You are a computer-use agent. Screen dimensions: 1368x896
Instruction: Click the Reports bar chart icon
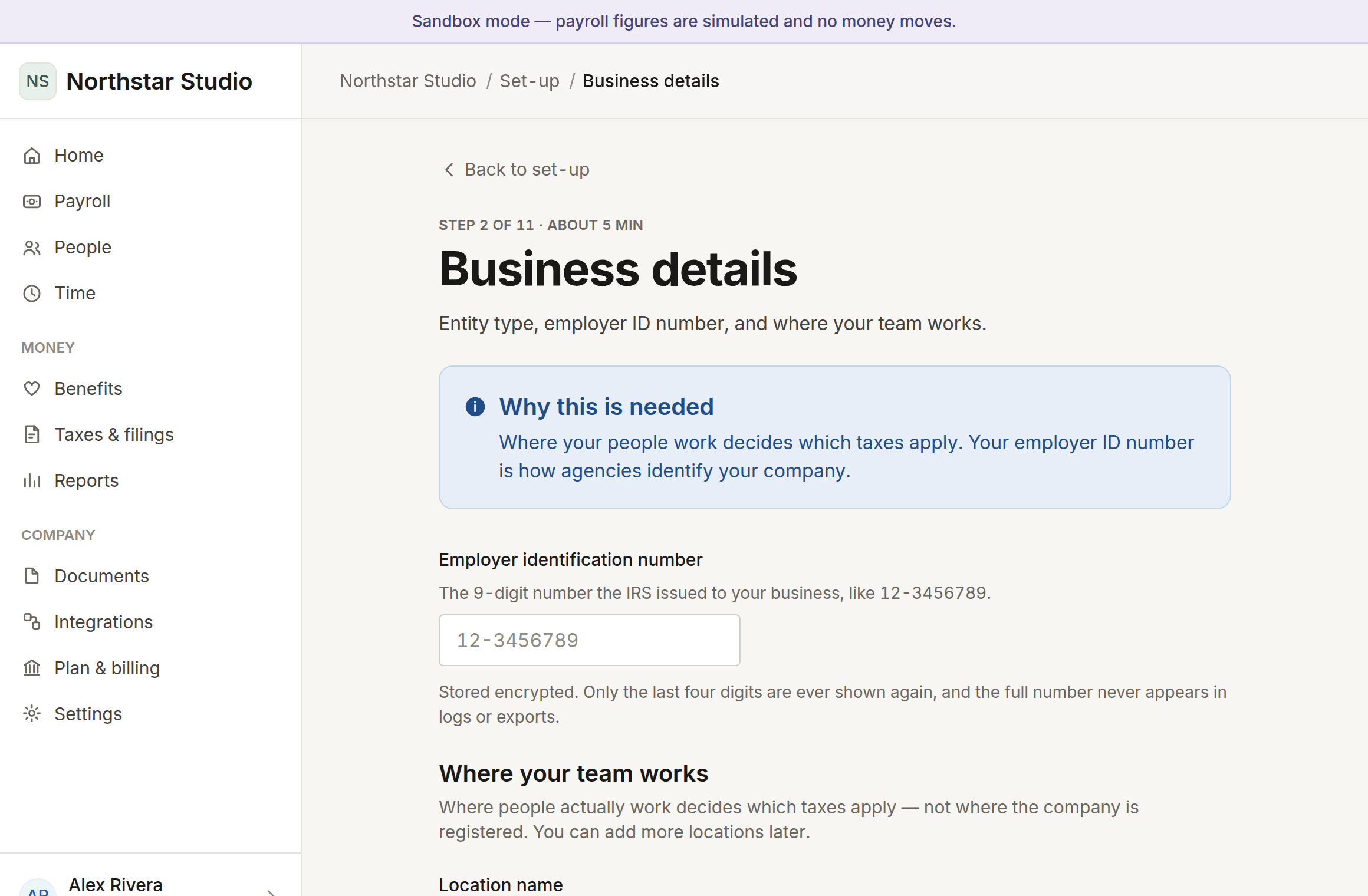(32, 481)
